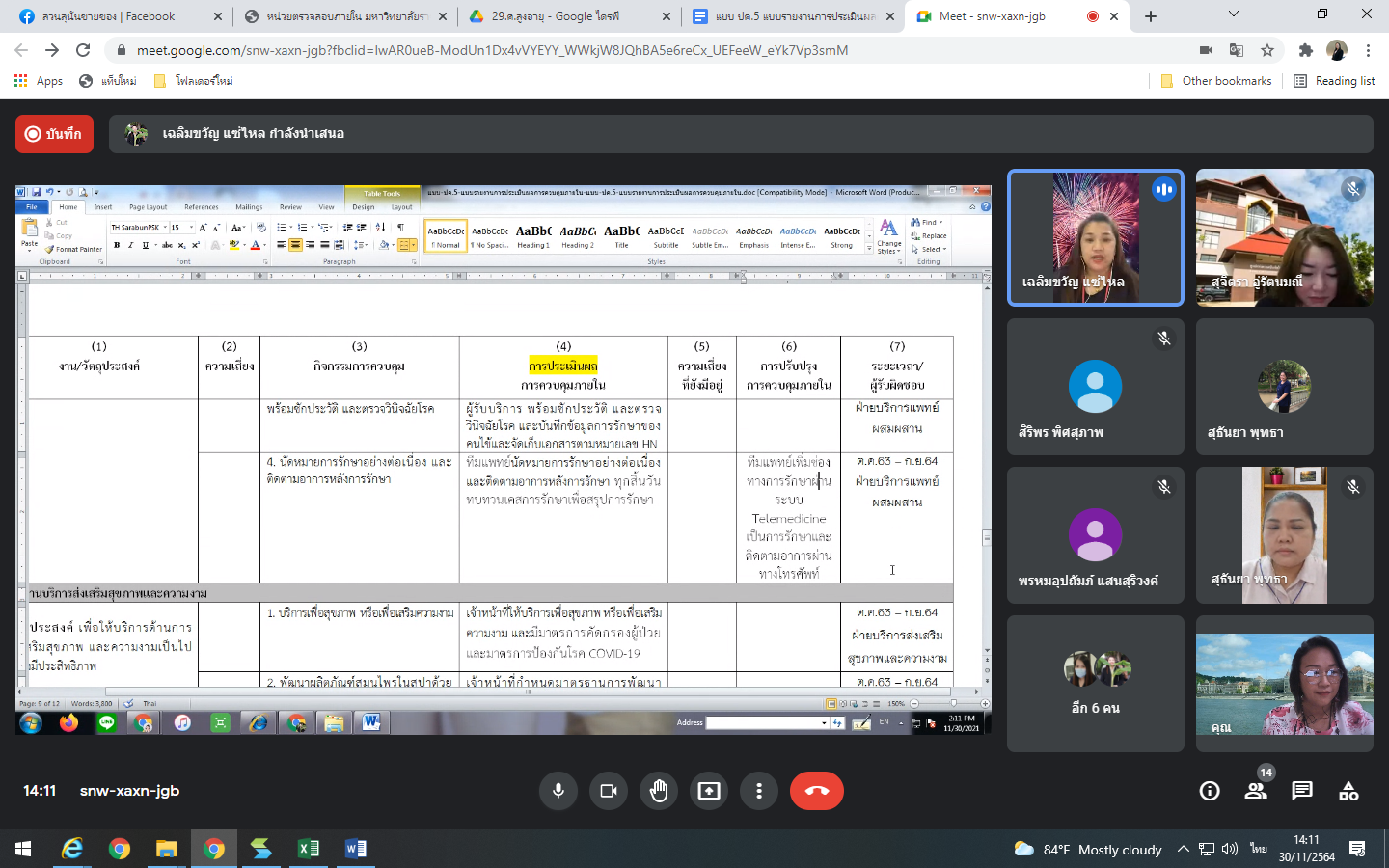Expand hidden system tray icons chevron
This screenshot has width=1389, height=868.
1183,850
